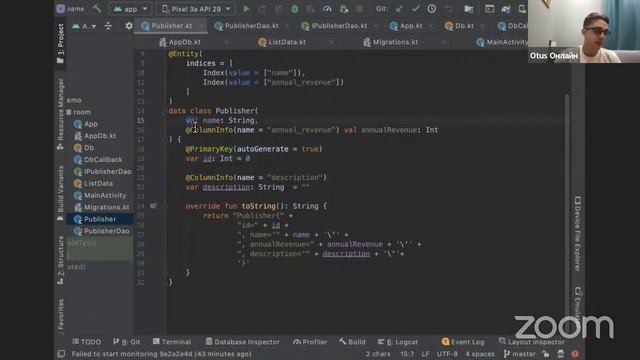Switch to the Db.kt editor tab
640x360 pixels.
click(464, 26)
